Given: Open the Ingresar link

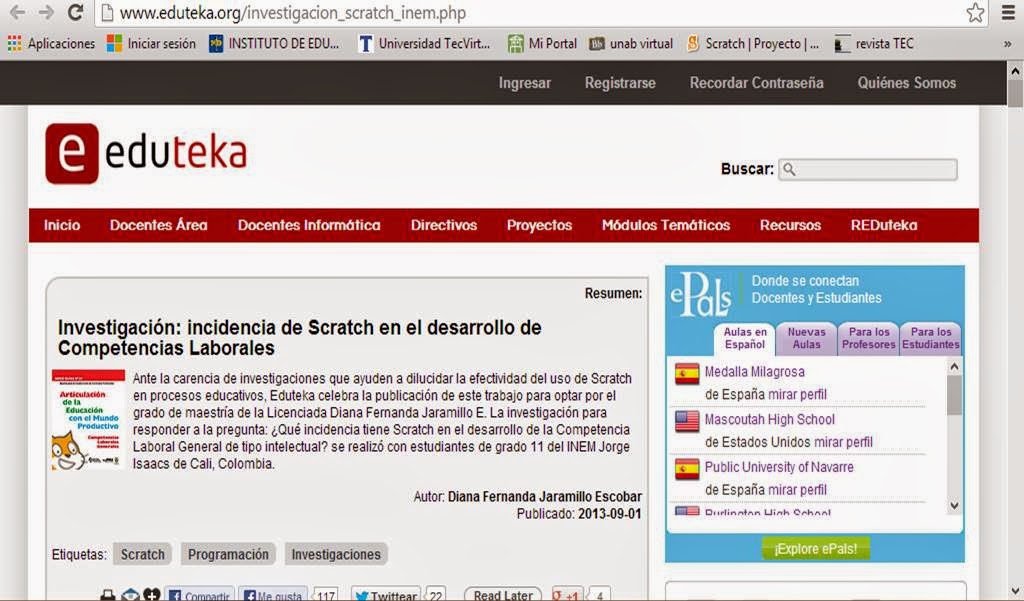Looking at the screenshot, I should click(524, 83).
